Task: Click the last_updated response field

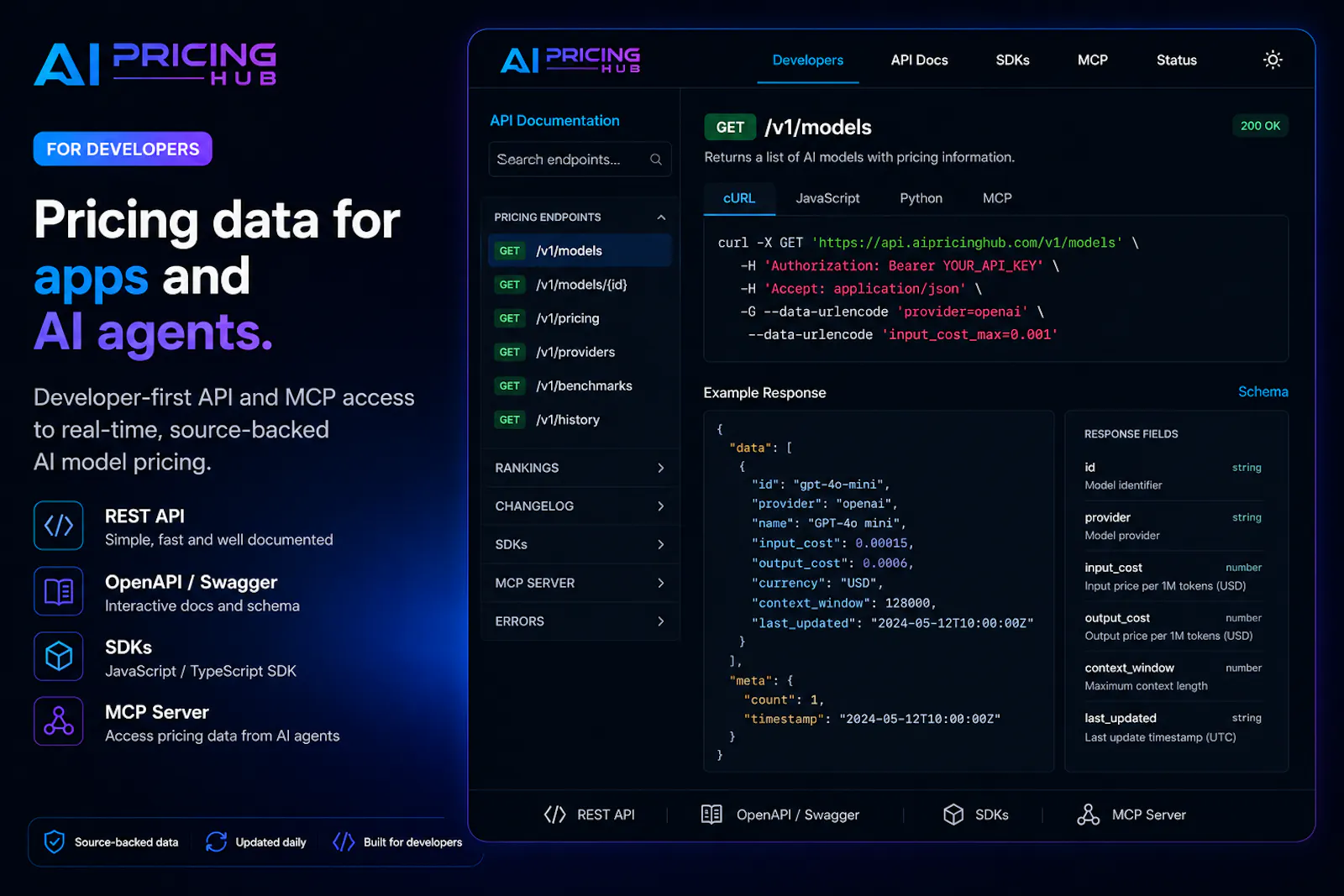Action: click(1173, 727)
